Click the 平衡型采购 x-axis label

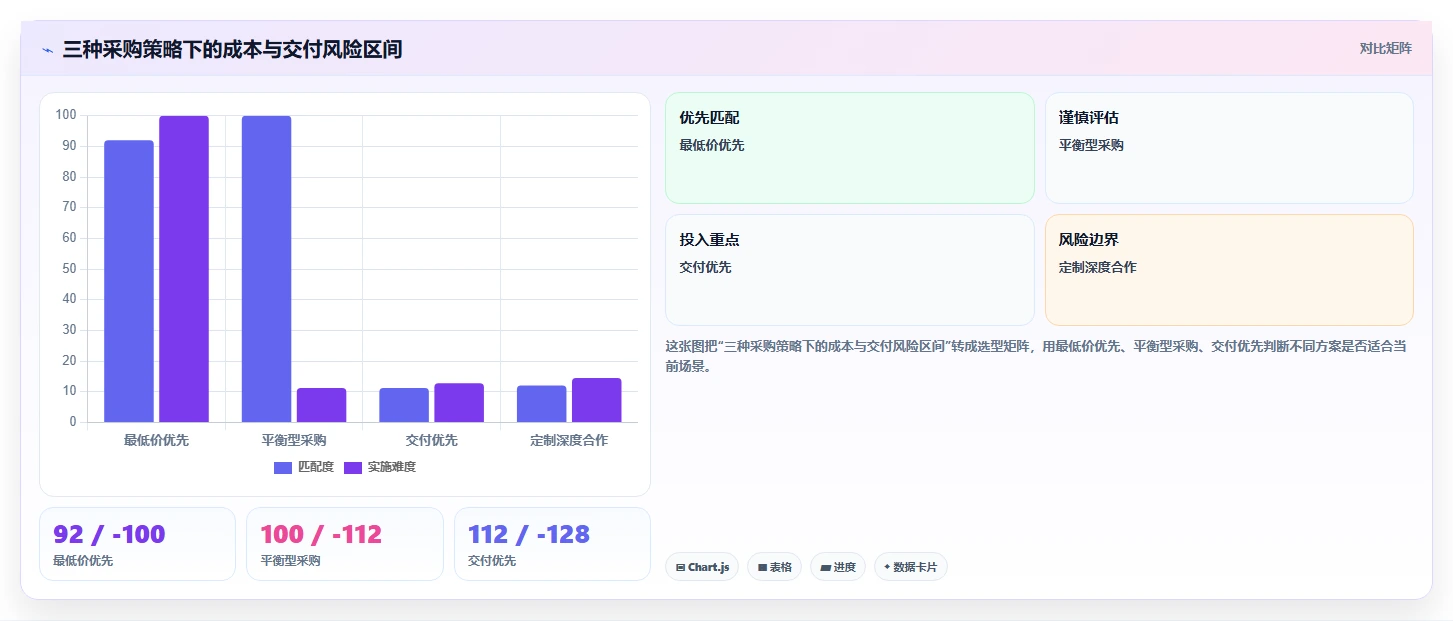(x=294, y=440)
